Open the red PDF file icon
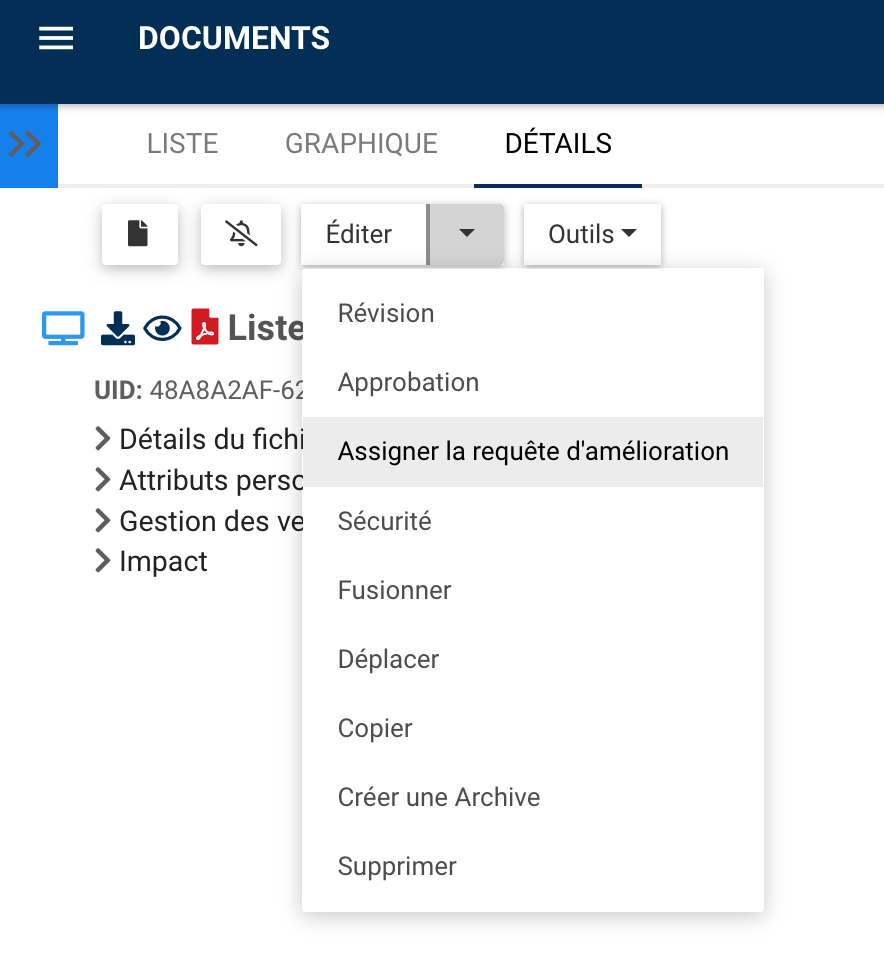 [205, 328]
